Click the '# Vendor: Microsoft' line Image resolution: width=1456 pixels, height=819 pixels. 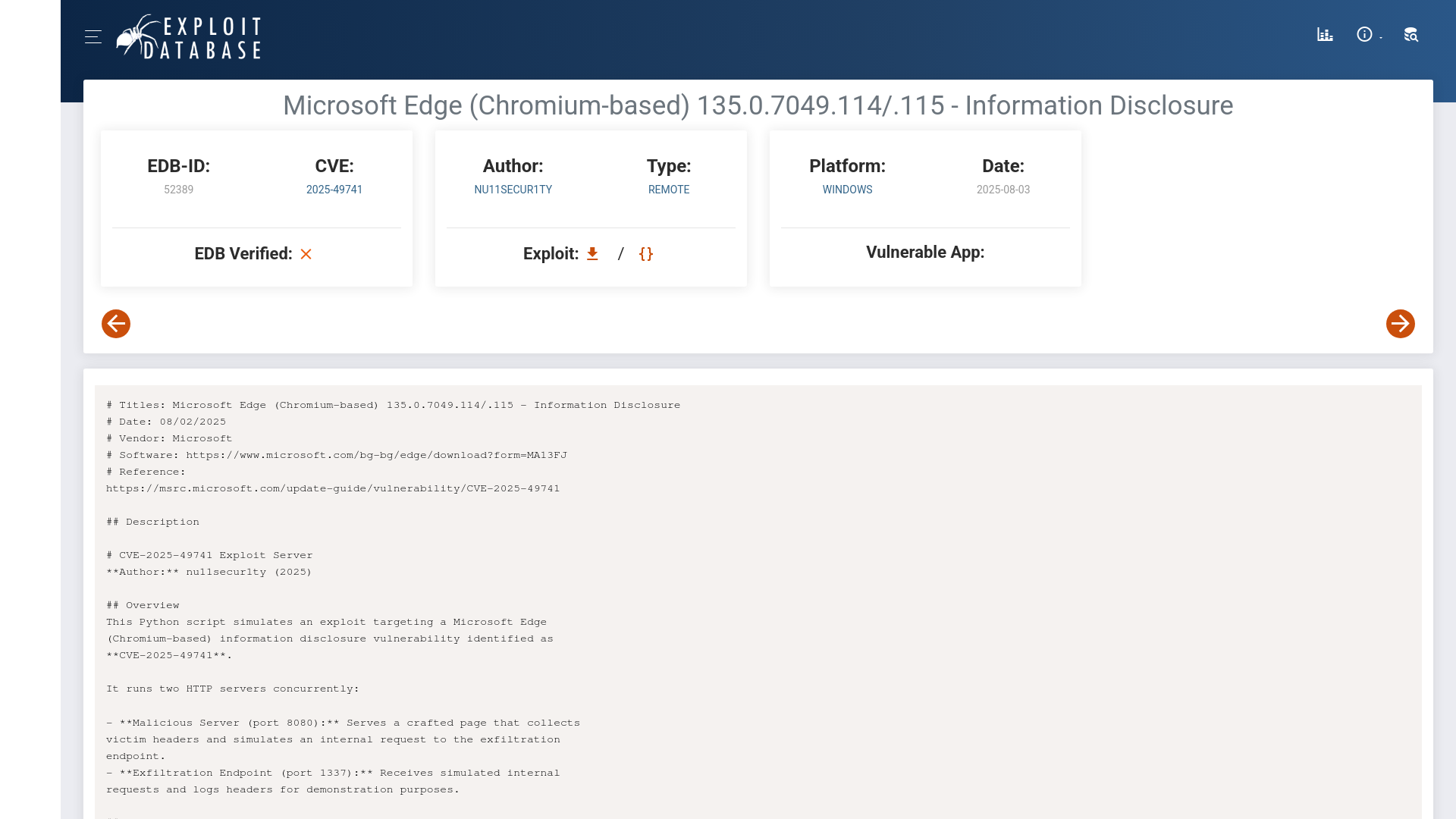coord(169,438)
